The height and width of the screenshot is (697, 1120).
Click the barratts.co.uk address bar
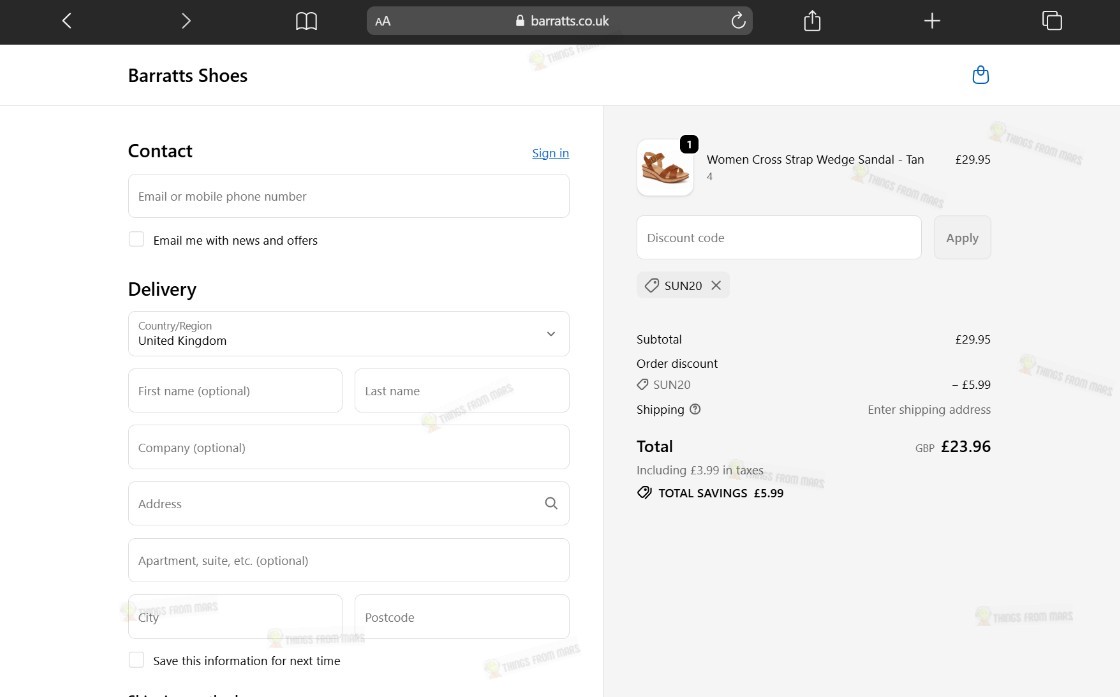pyautogui.click(x=559, y=21)
